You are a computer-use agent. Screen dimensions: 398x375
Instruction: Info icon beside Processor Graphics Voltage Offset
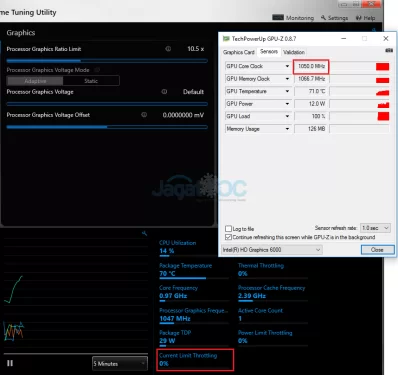(144, 115)
